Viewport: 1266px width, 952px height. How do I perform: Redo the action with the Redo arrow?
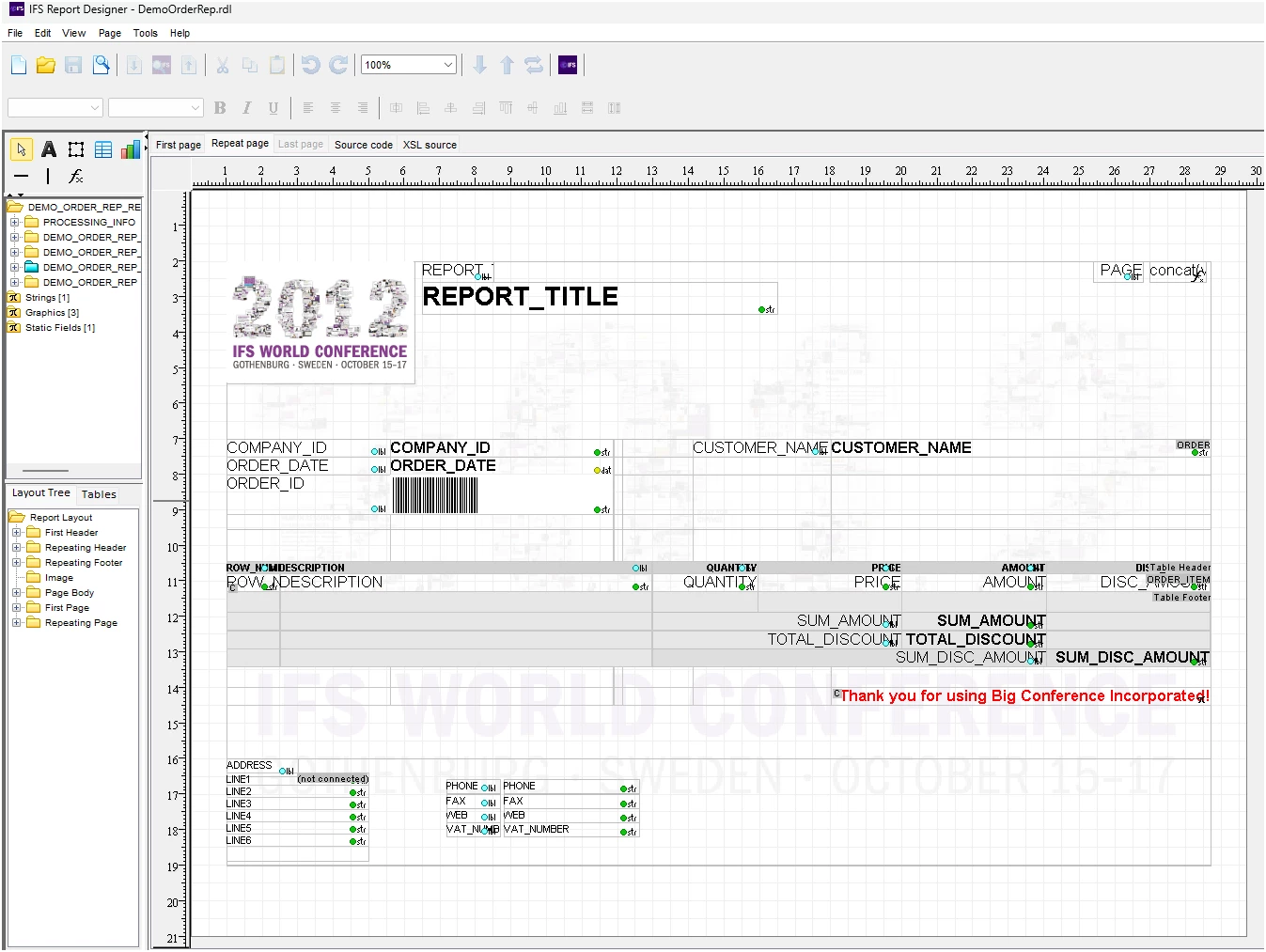tap(338, 65)
